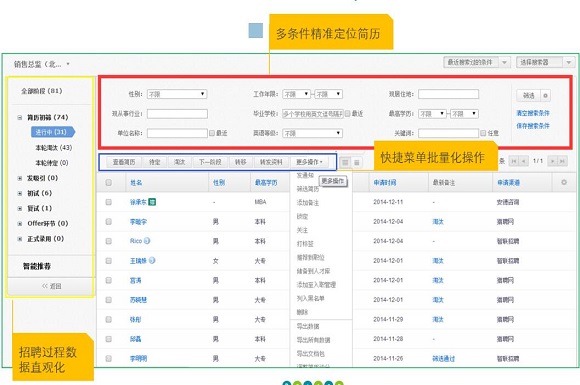Expand the 正式录用 (0) node
Viewport: 580px width, 385px height.
pos(20,239)
